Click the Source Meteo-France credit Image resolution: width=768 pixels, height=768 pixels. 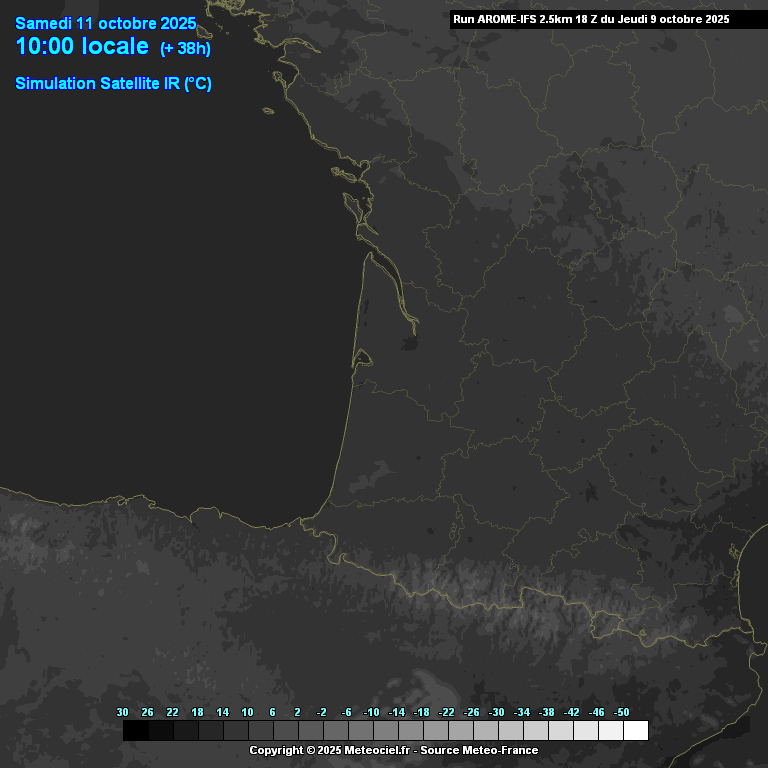tap(479, 750)
